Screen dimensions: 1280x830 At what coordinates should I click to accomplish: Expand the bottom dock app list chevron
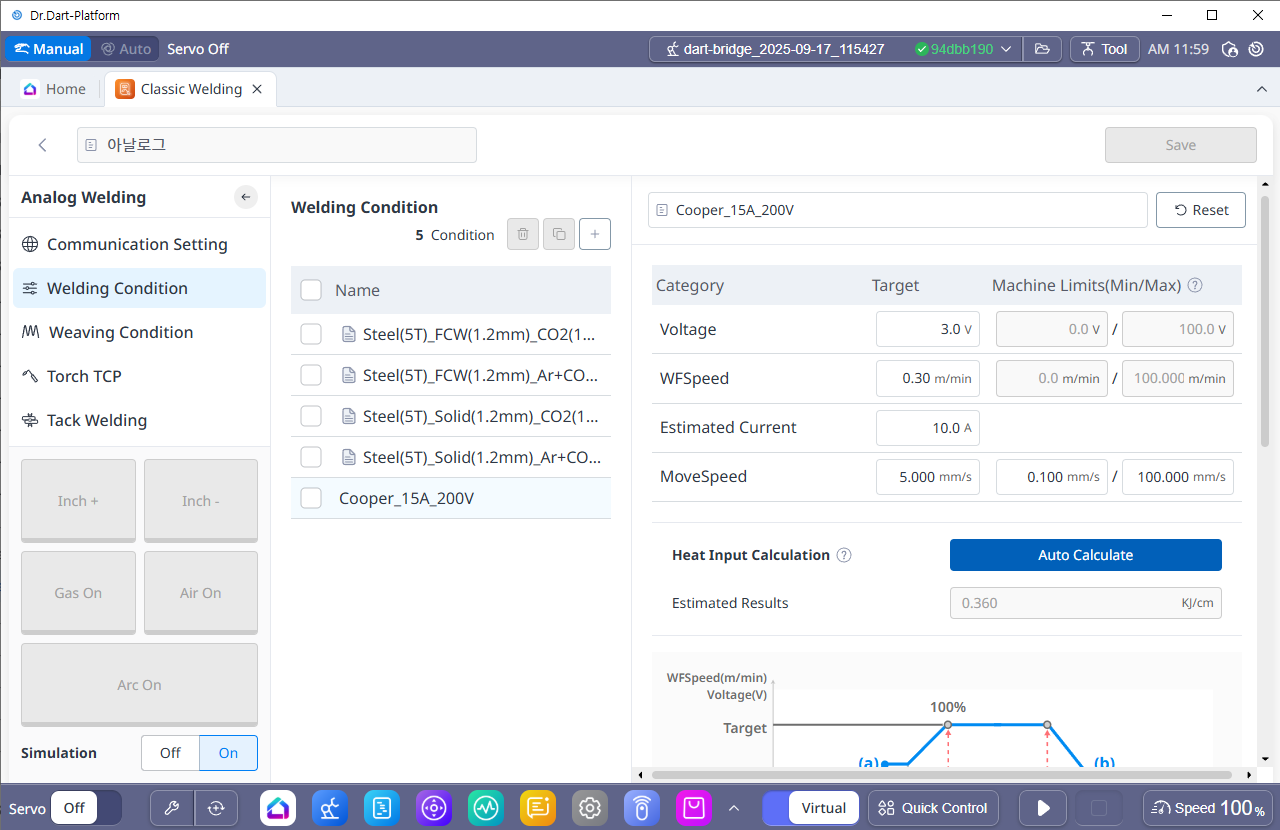734,808
